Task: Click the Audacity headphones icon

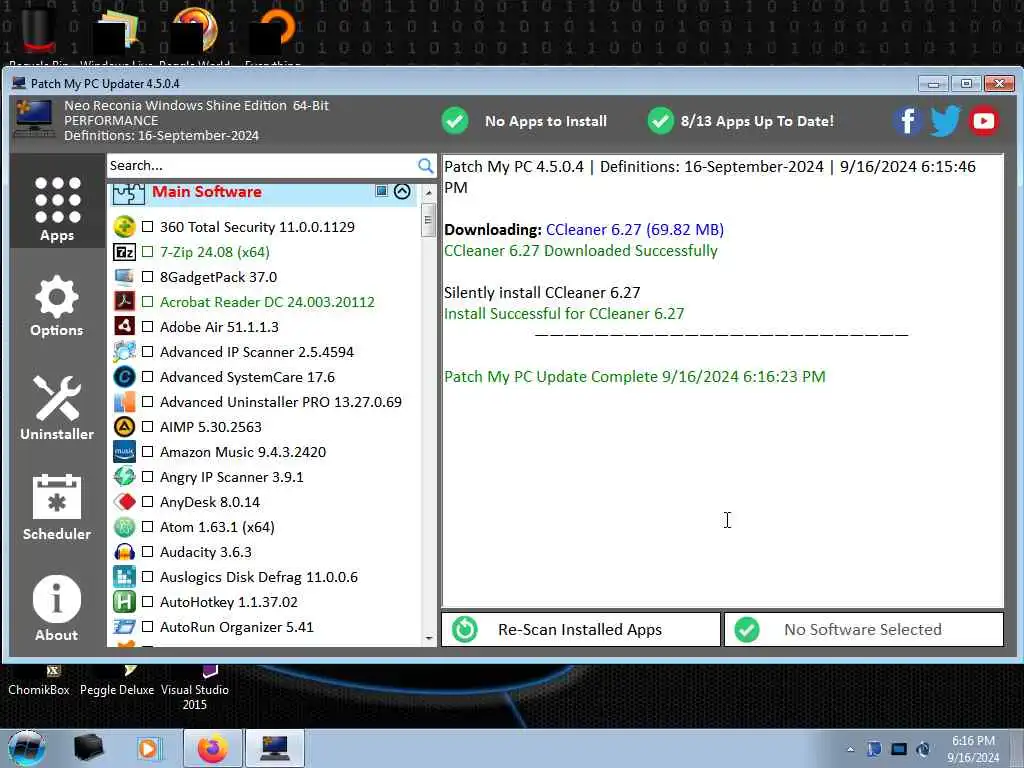Action: point(124,552)
